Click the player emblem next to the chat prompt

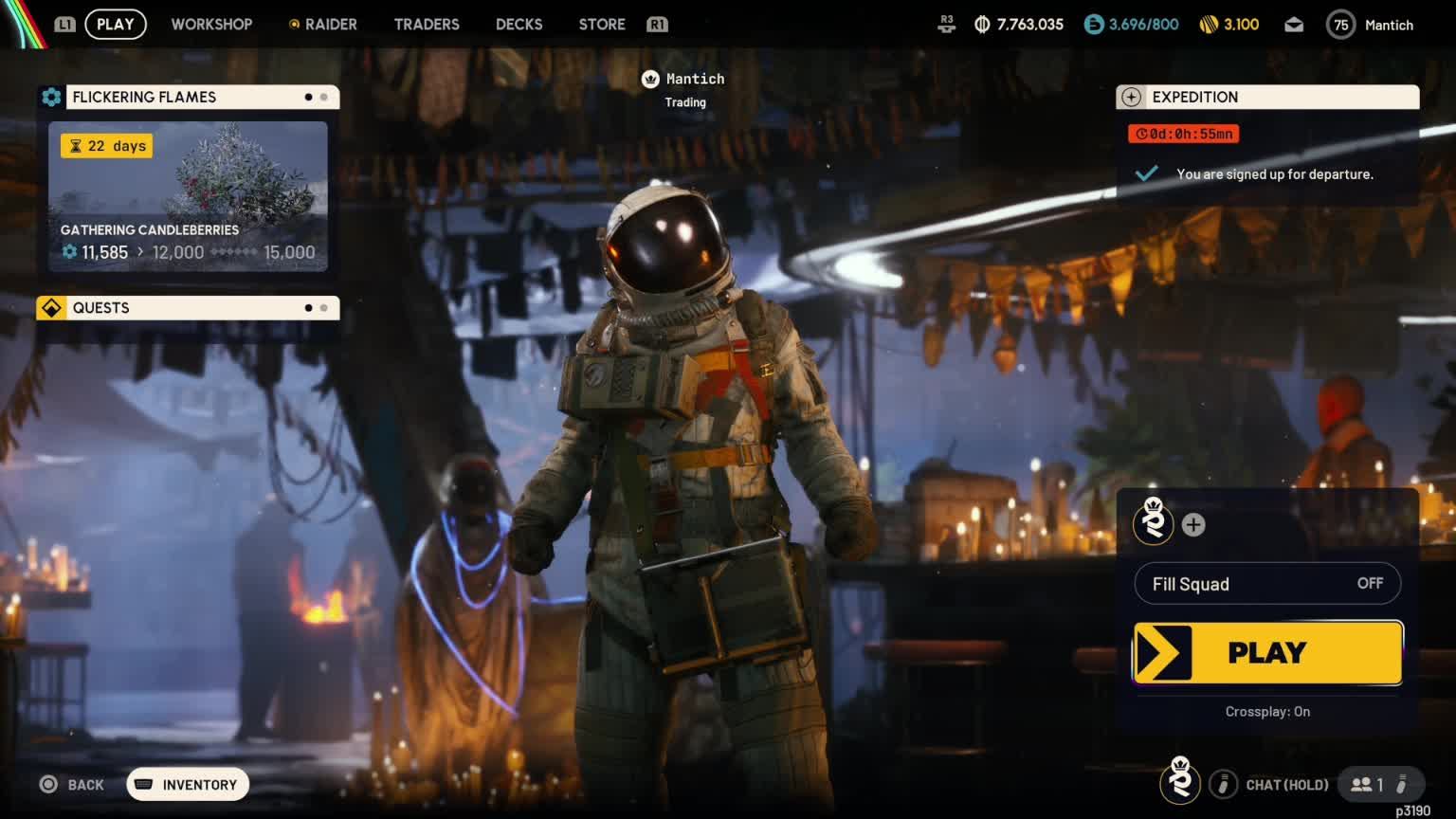pos(1180,780)
